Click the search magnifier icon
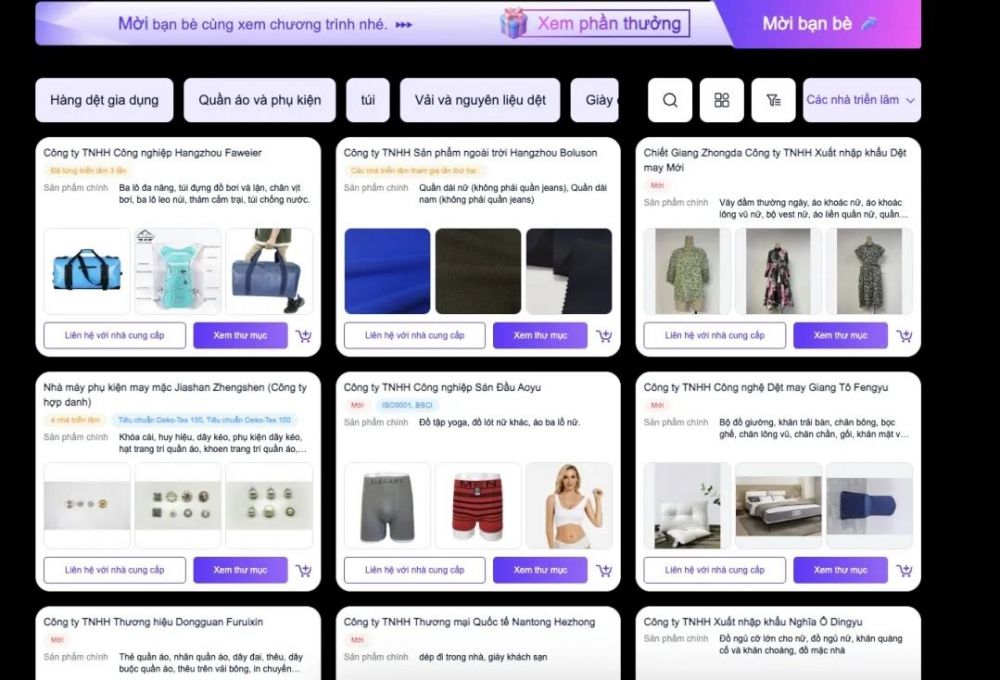This screenshot has height=680, width=1000. pyautogui.click(x=670, y=100)
